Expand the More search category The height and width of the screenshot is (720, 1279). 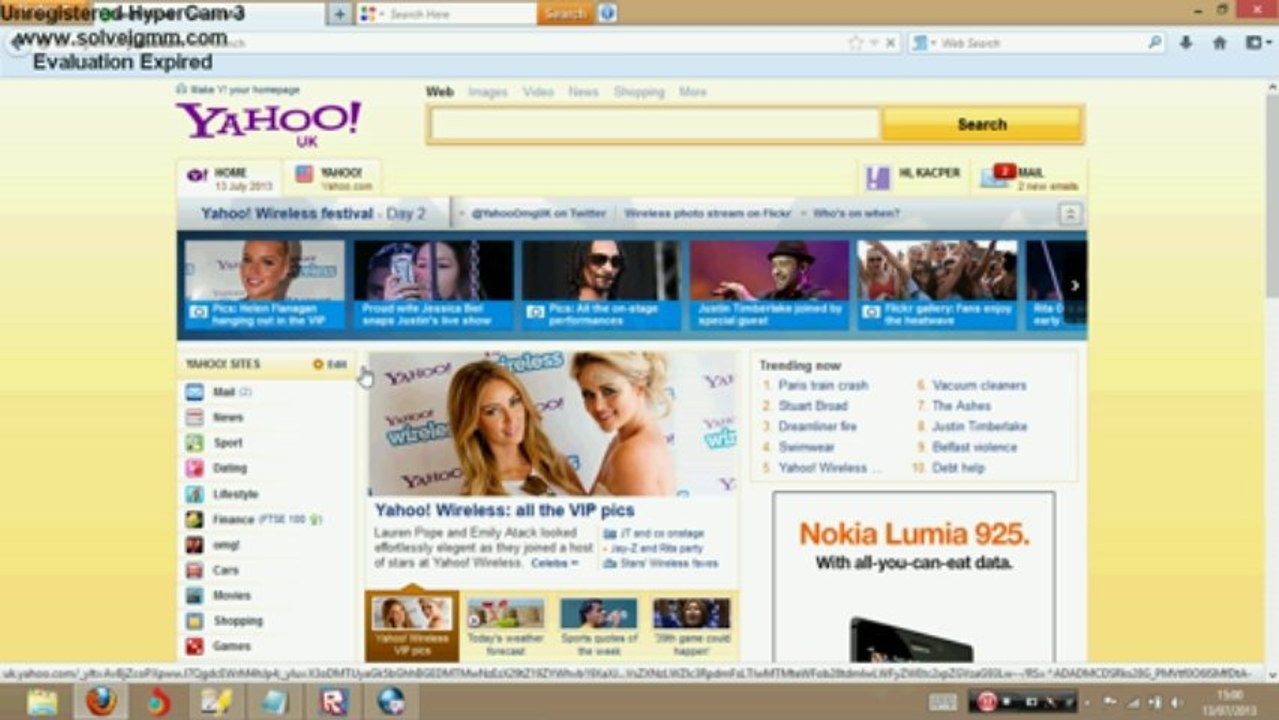[692, 92]
